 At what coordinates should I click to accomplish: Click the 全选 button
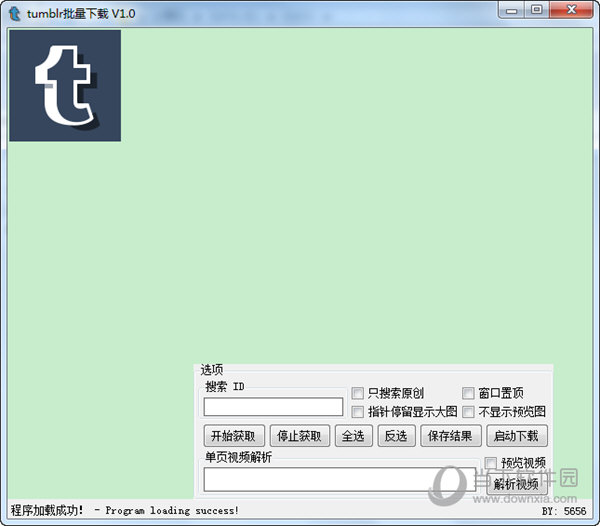tap(354, 436)
